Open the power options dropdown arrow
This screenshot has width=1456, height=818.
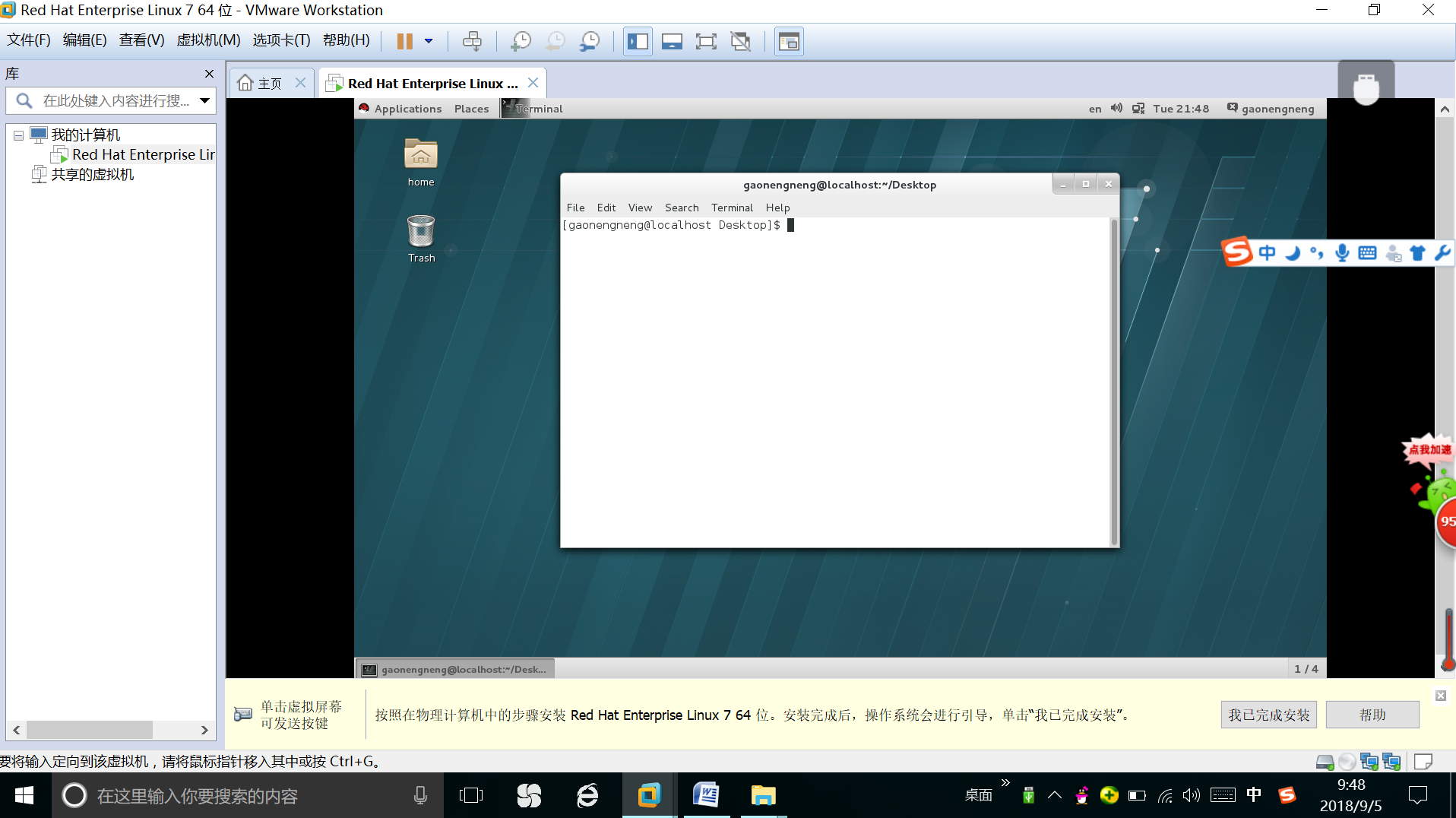[429, 41]
